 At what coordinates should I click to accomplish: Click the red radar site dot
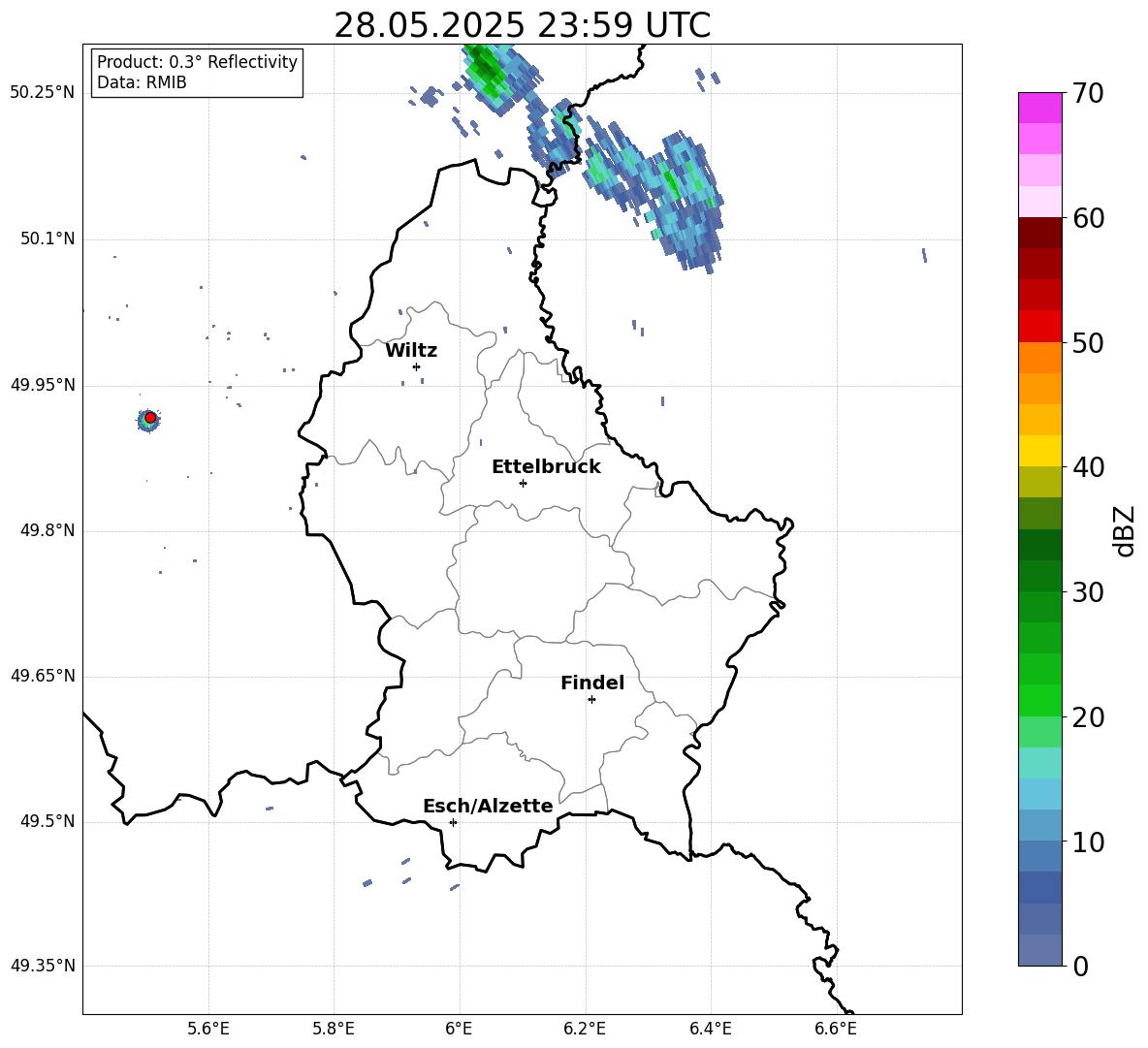coord(150,417)
